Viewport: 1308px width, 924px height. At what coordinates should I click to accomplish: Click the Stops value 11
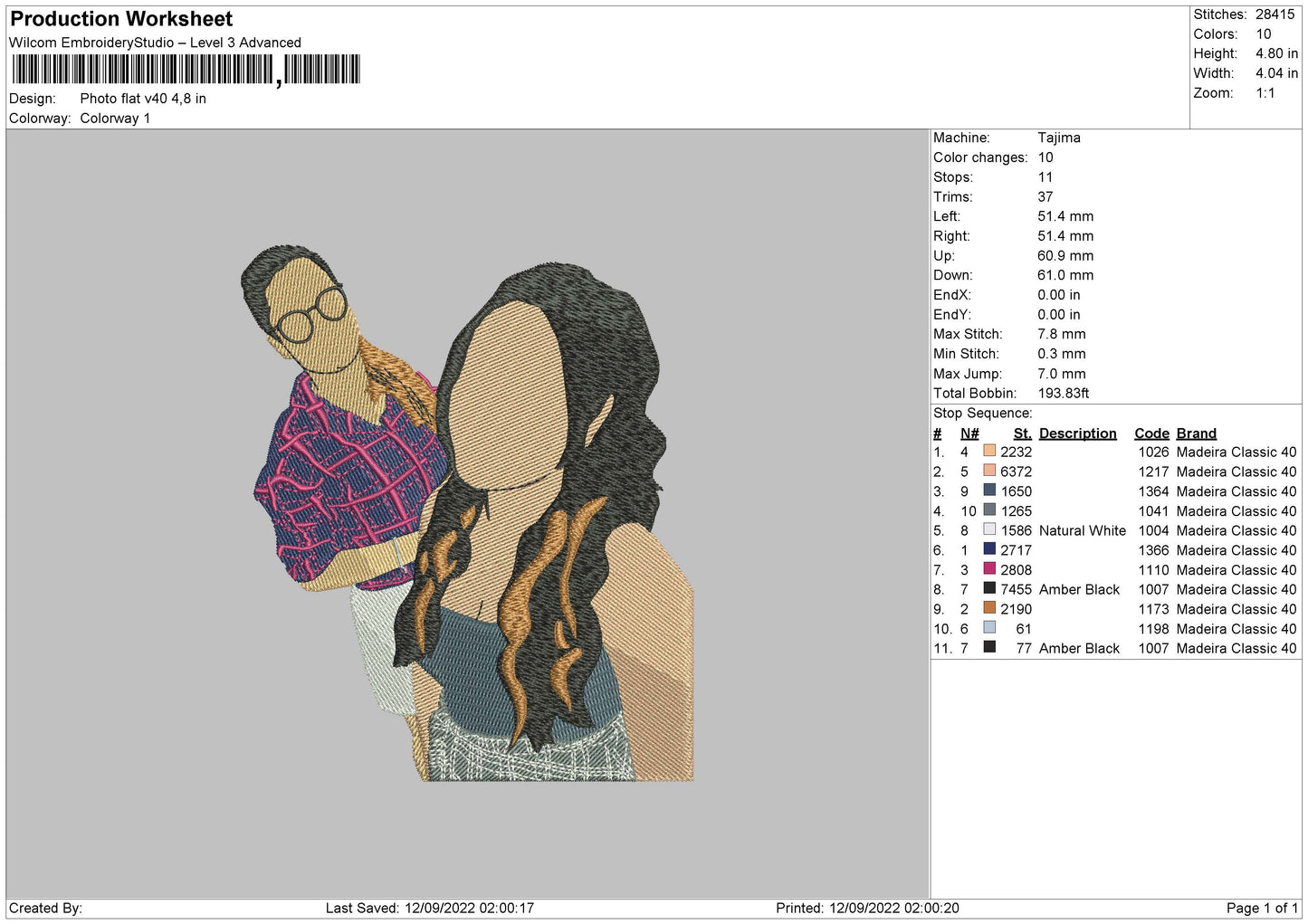(1045, 177)
